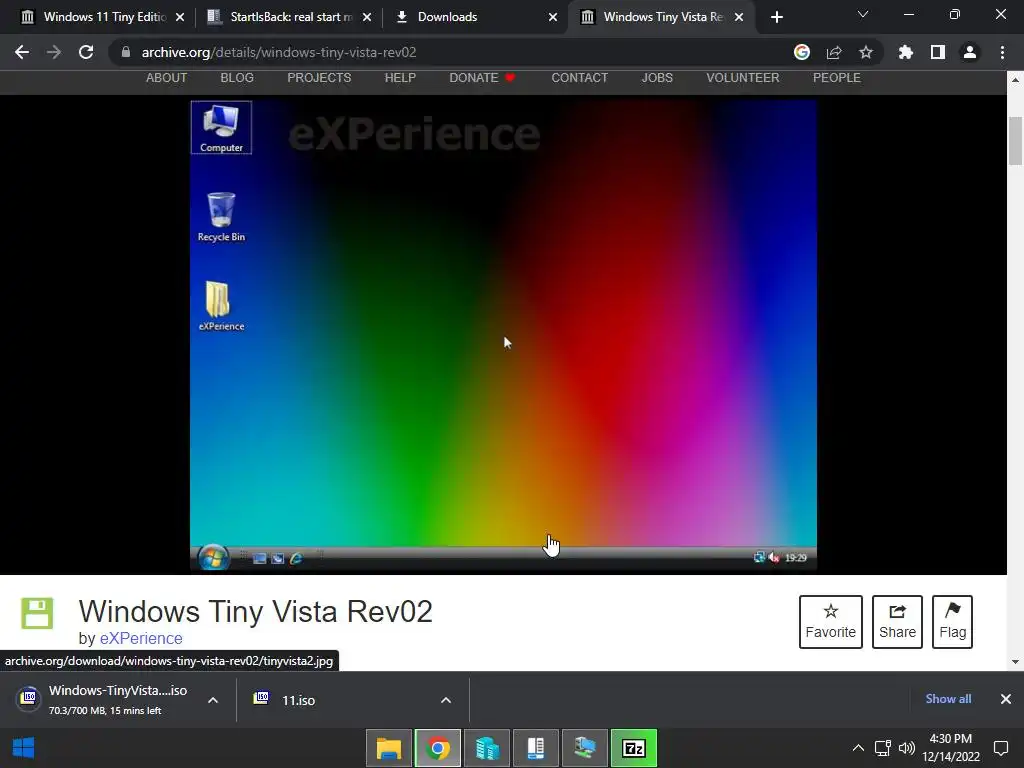1024x768 pixels.
Task: Open File Explorer from taskbar
Action: (x=389, y=748)
